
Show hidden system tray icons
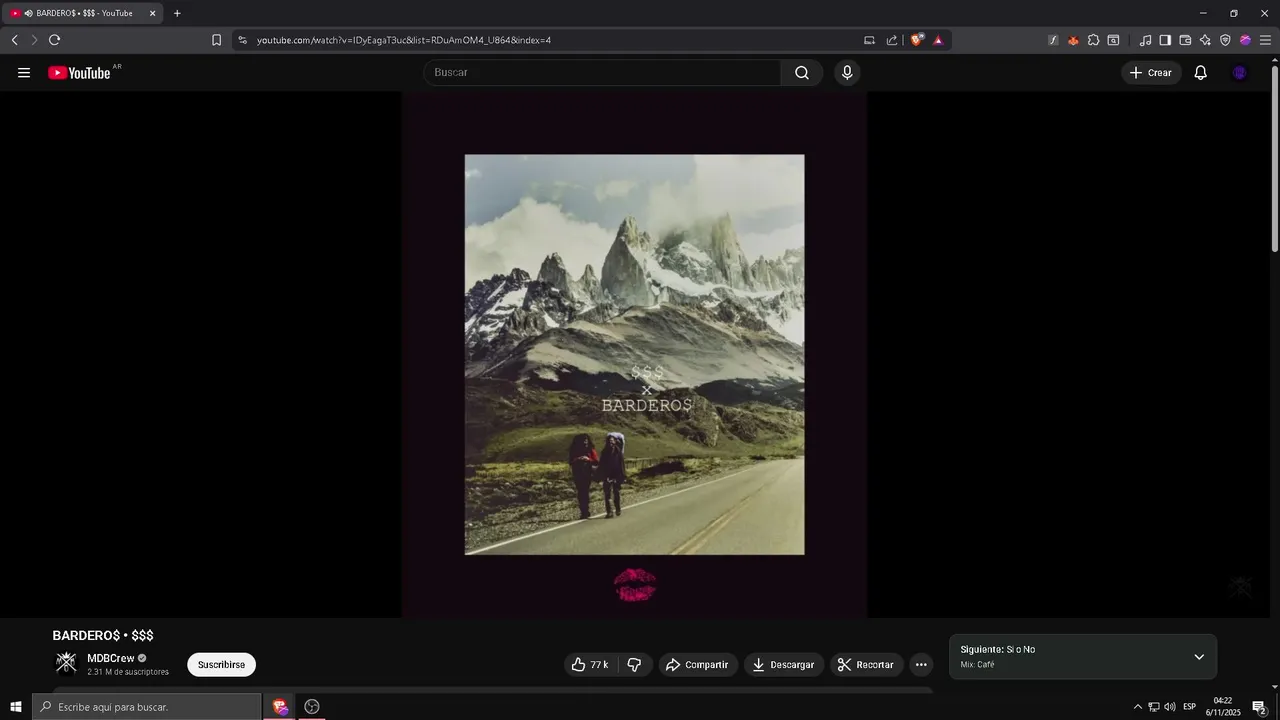click(1137, 707)
